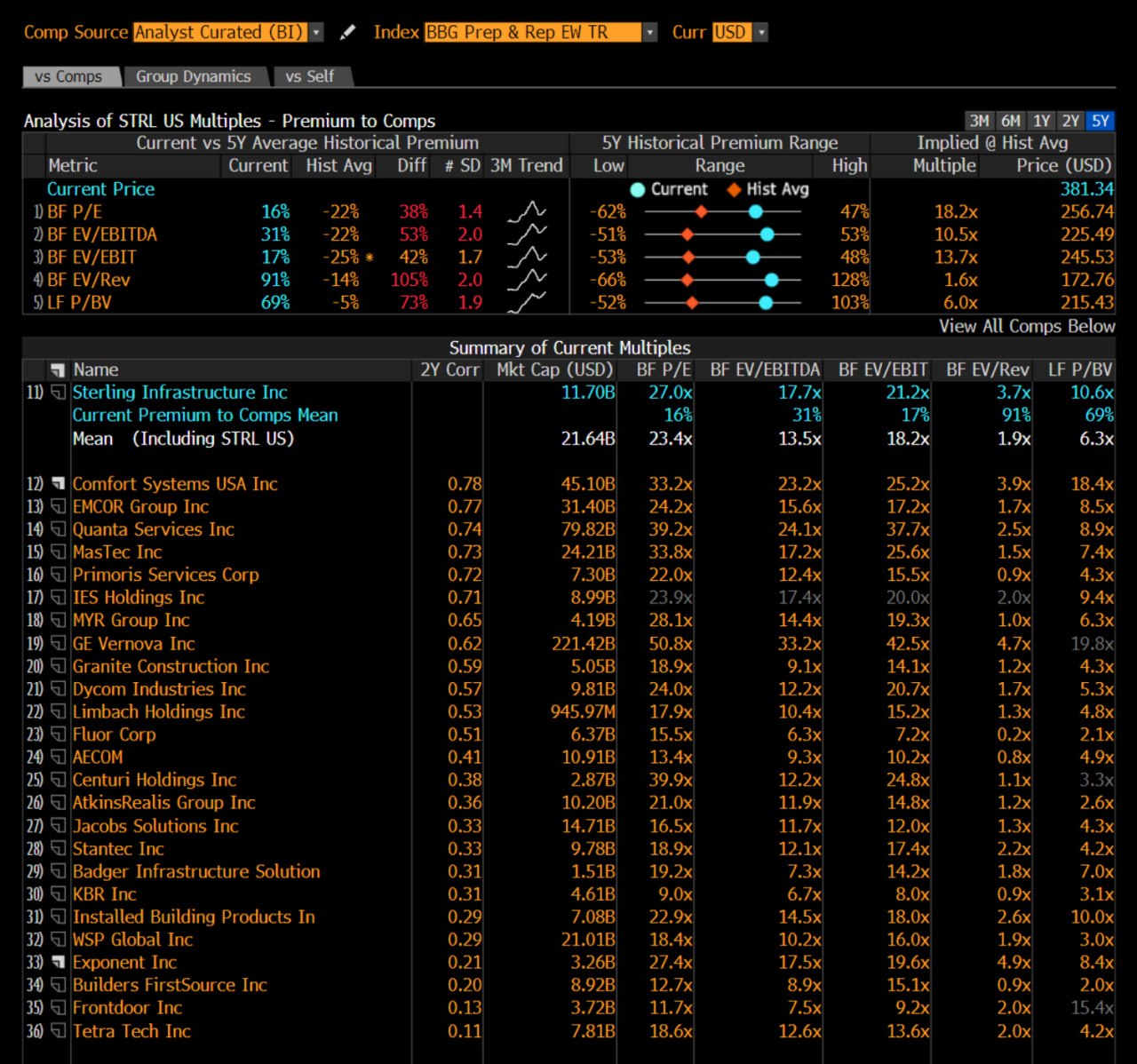Image resolution: width=1137 pixels, height=1064 pixels.
Task: Open the vs Self tab
Action: point(308,76)
